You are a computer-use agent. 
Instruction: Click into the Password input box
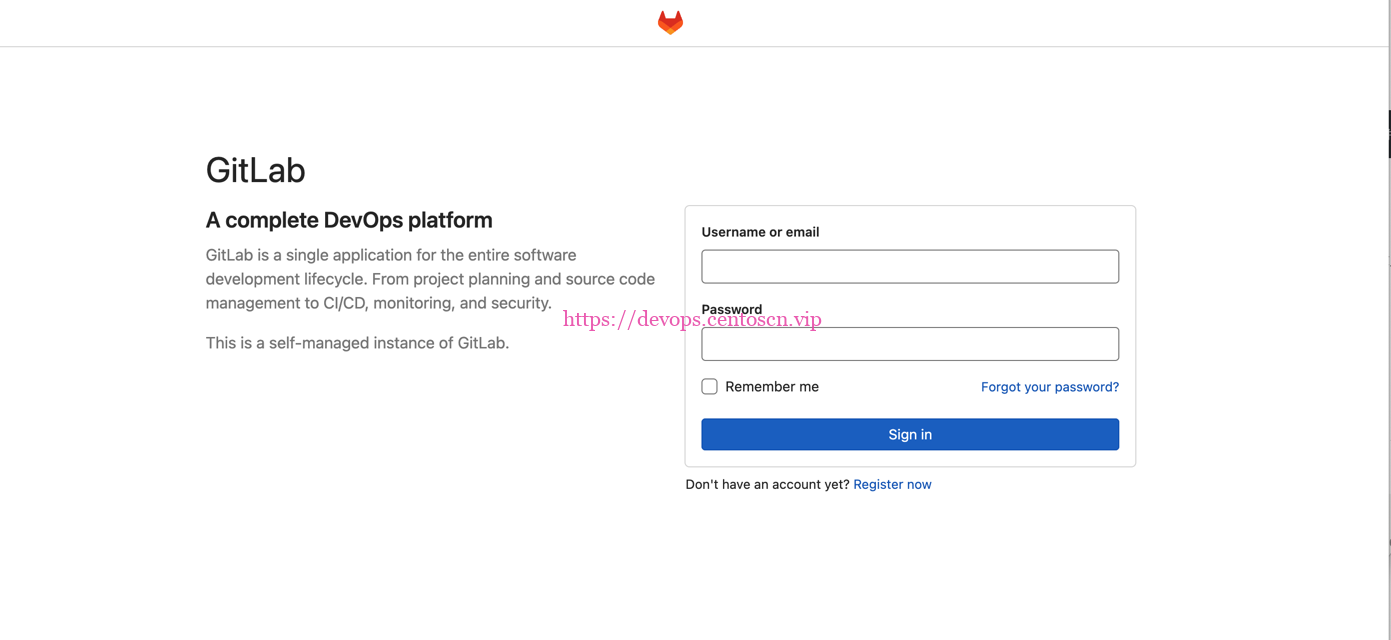(909, 344)
